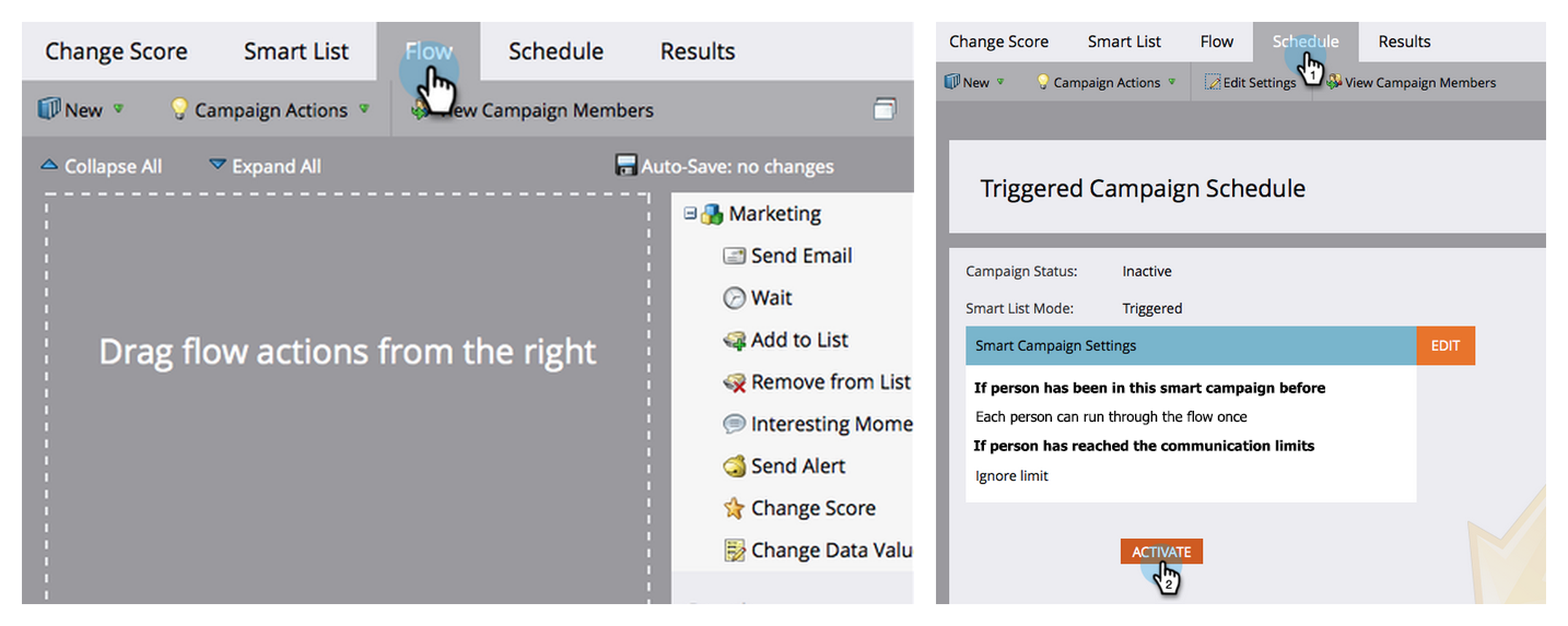The image size is (1568, 626).
Task: Click 'Inactive' campaign status value
Action: (1147, 271)
